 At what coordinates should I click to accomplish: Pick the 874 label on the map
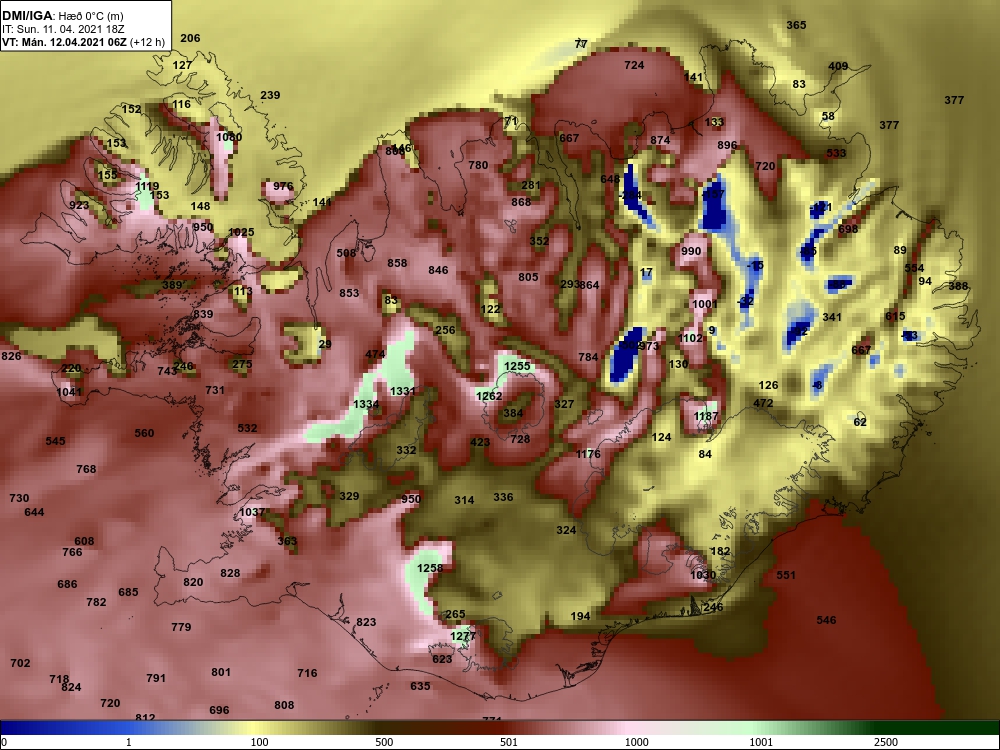[660, 140]
